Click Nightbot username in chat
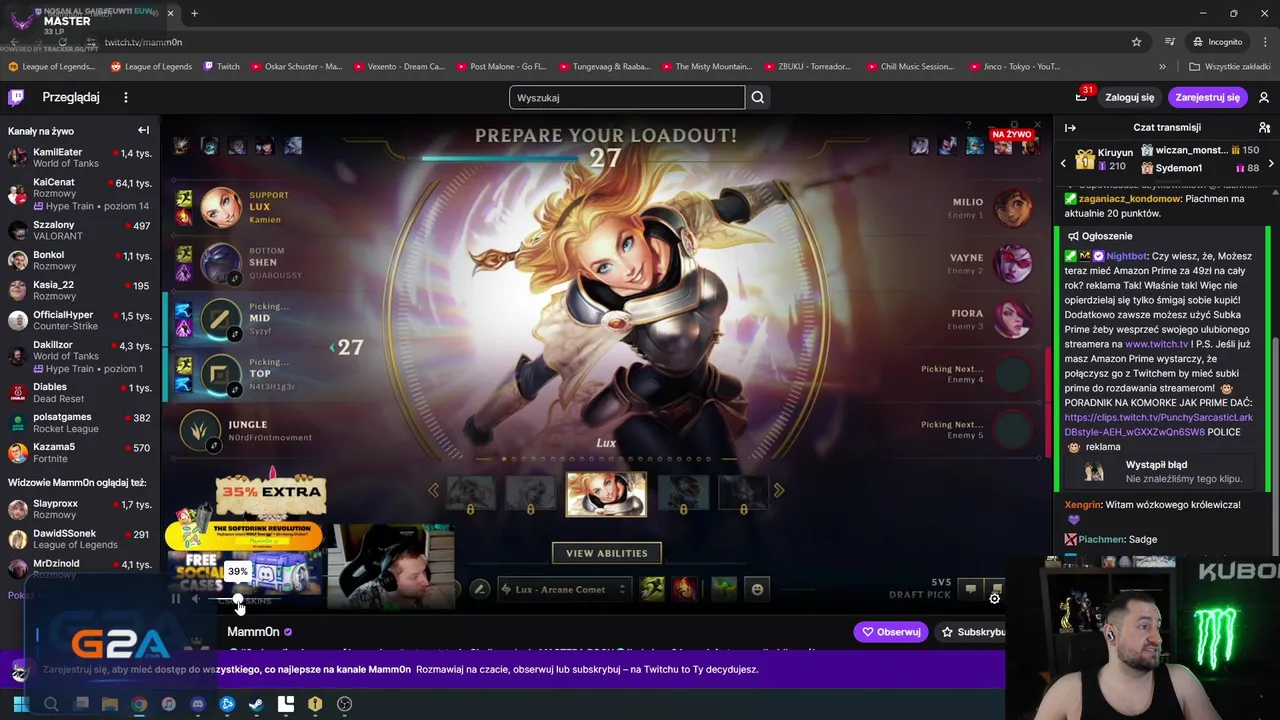 tap(1127, 256)
